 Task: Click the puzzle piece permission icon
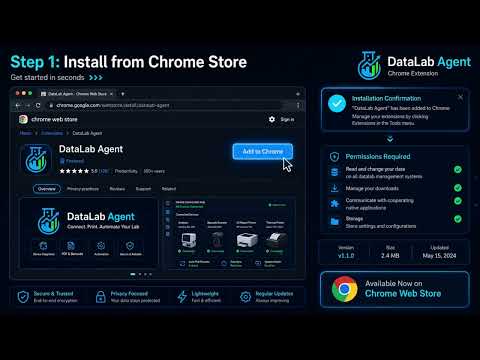coord(334,203)
